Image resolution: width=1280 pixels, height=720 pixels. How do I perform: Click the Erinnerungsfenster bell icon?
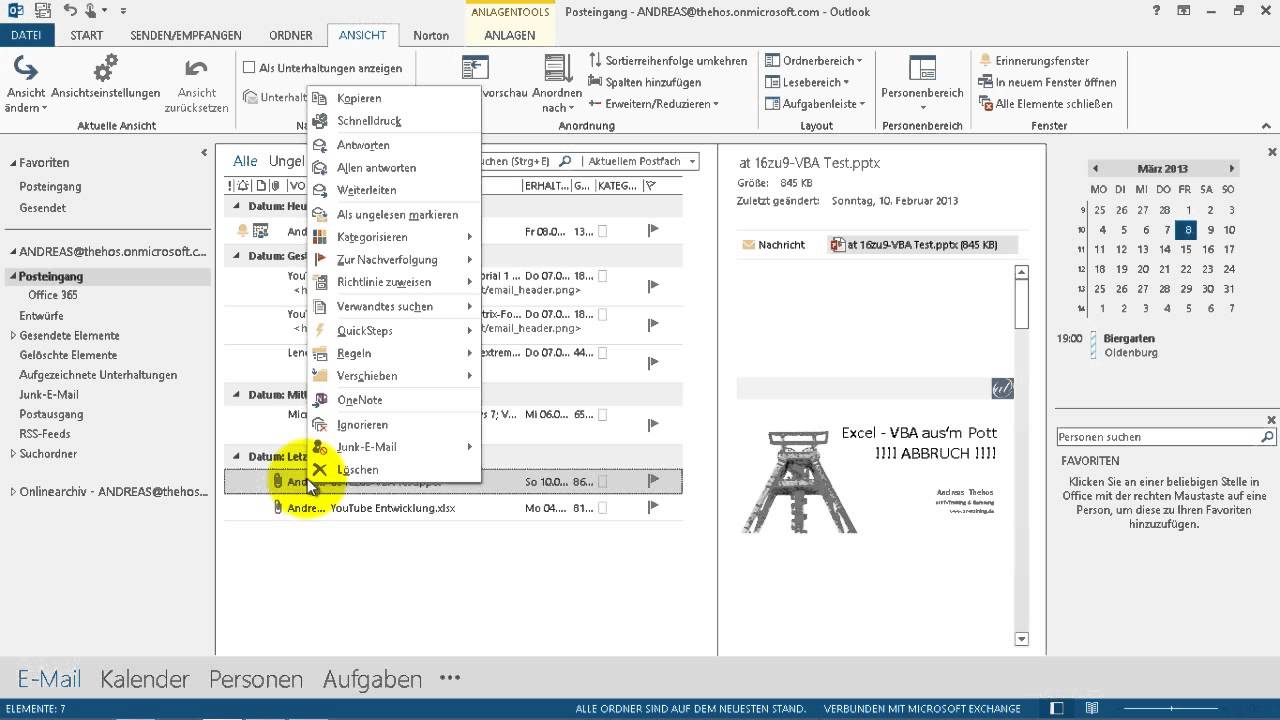click(x=986, y=61)
